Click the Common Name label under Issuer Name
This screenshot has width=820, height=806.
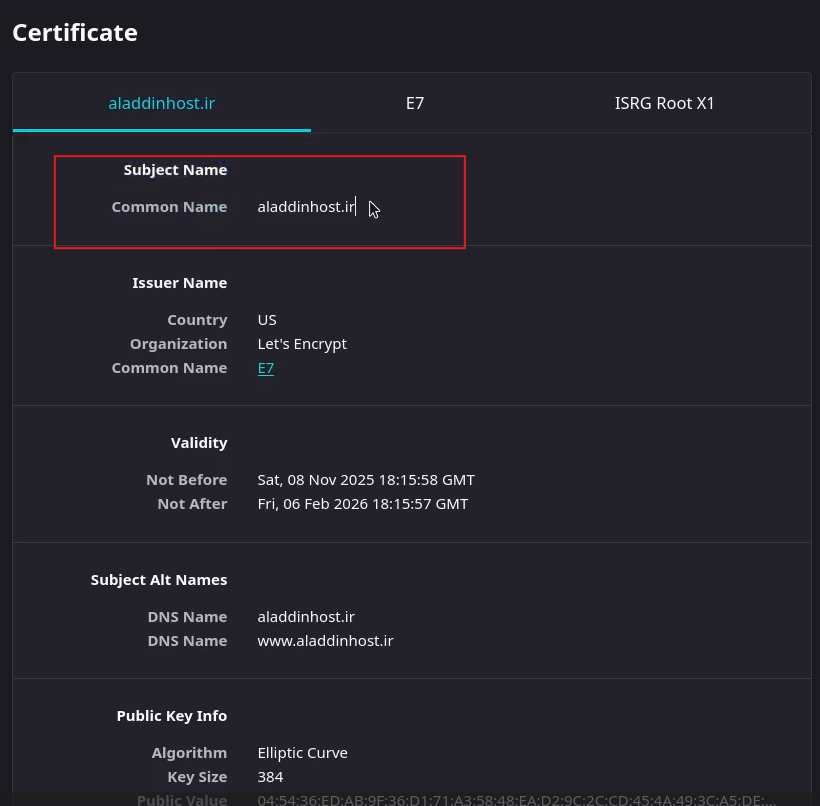(169, 368)
